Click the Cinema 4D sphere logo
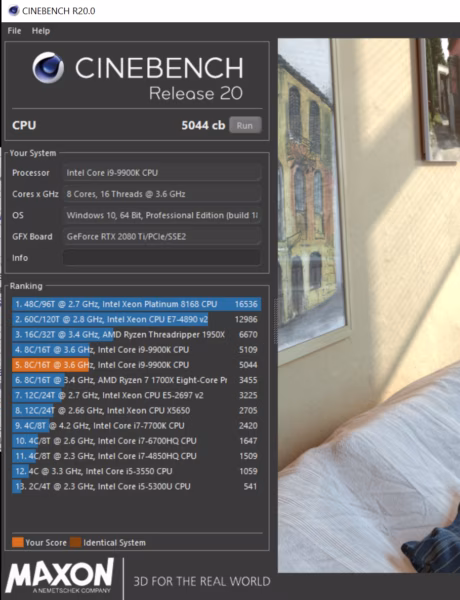The image size is (460, 600). (x=48, y=68)
